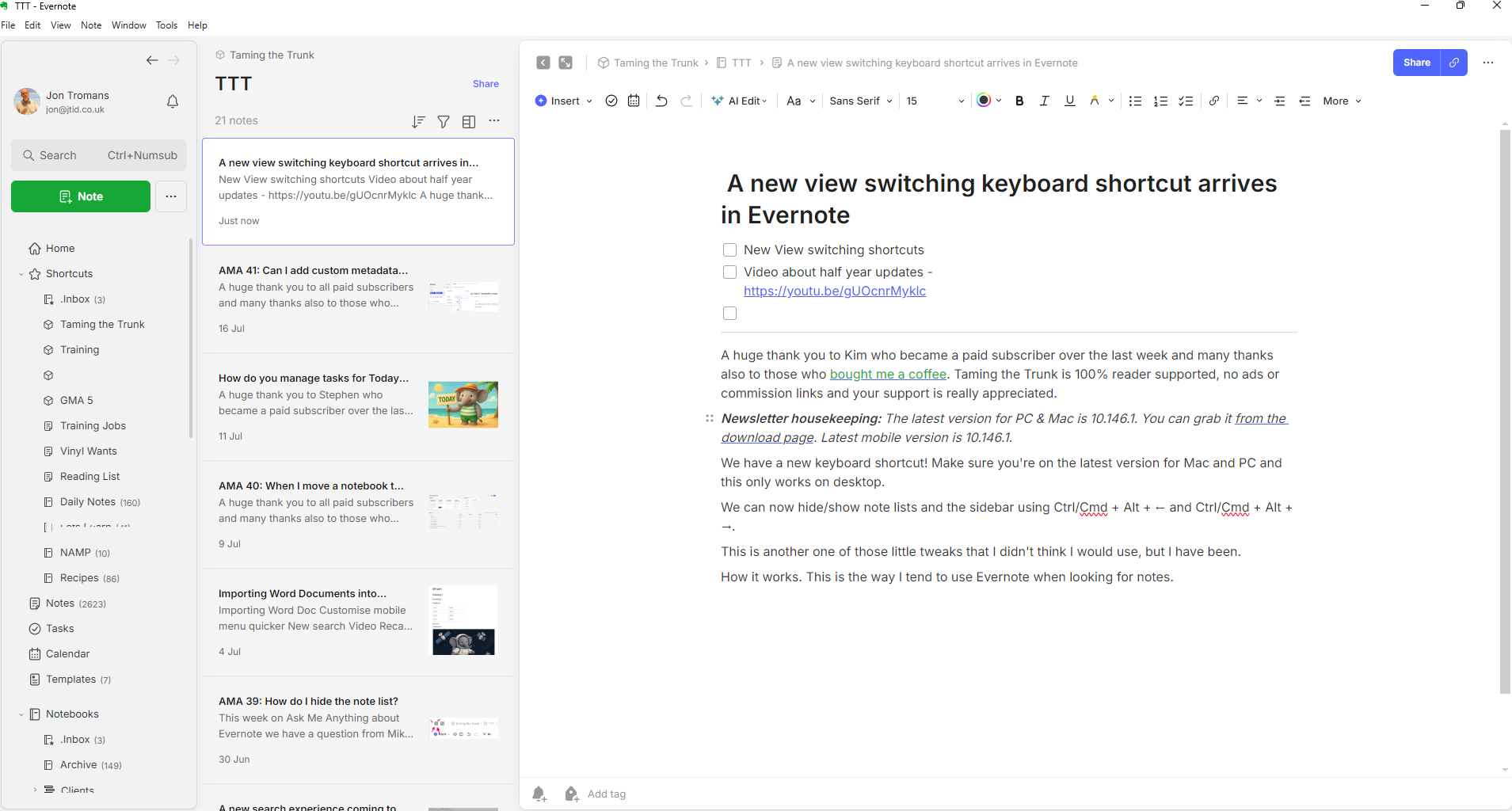This screenshot has height=811, width=1512.
Task: Open the note list sort options
Action: click(x=418, y=121)
